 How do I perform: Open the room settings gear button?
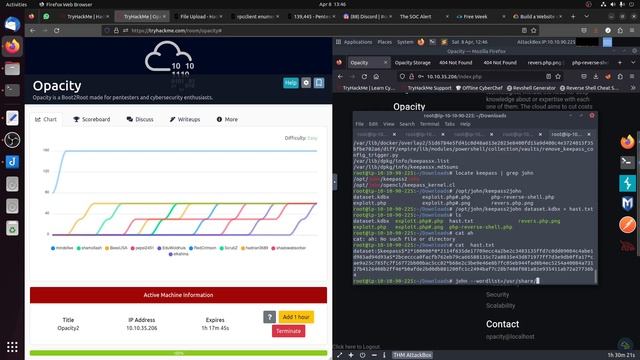point(306,83)
